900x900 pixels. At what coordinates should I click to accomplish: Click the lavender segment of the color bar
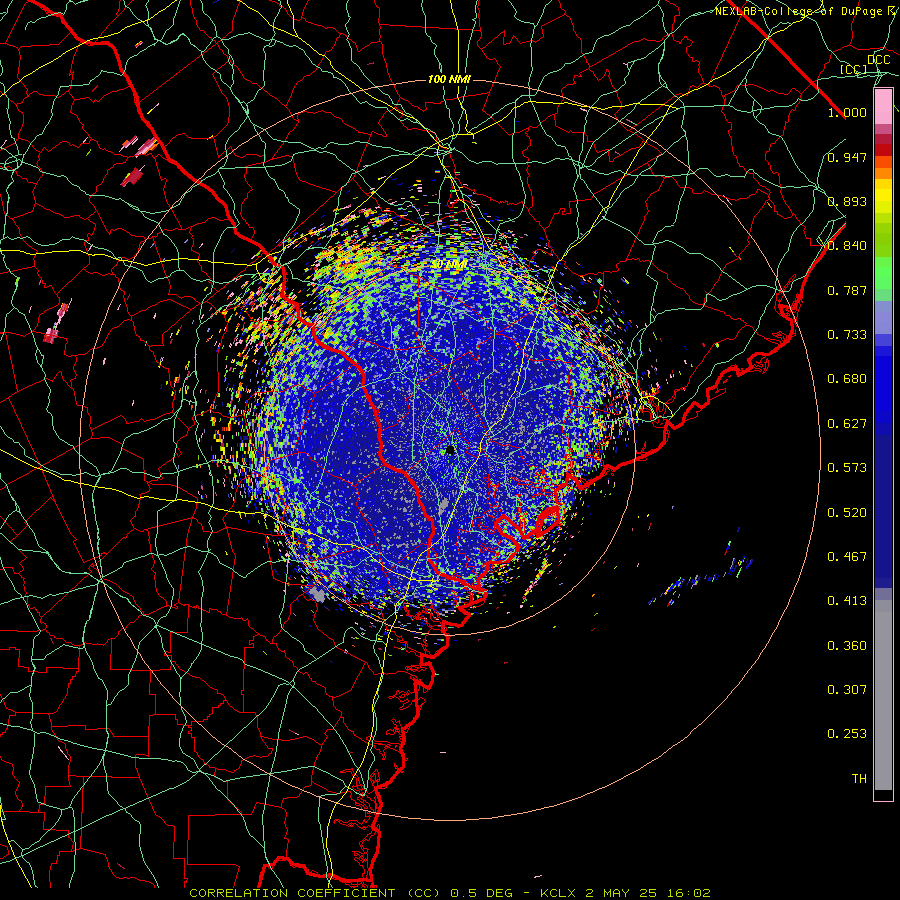point(883,317)
